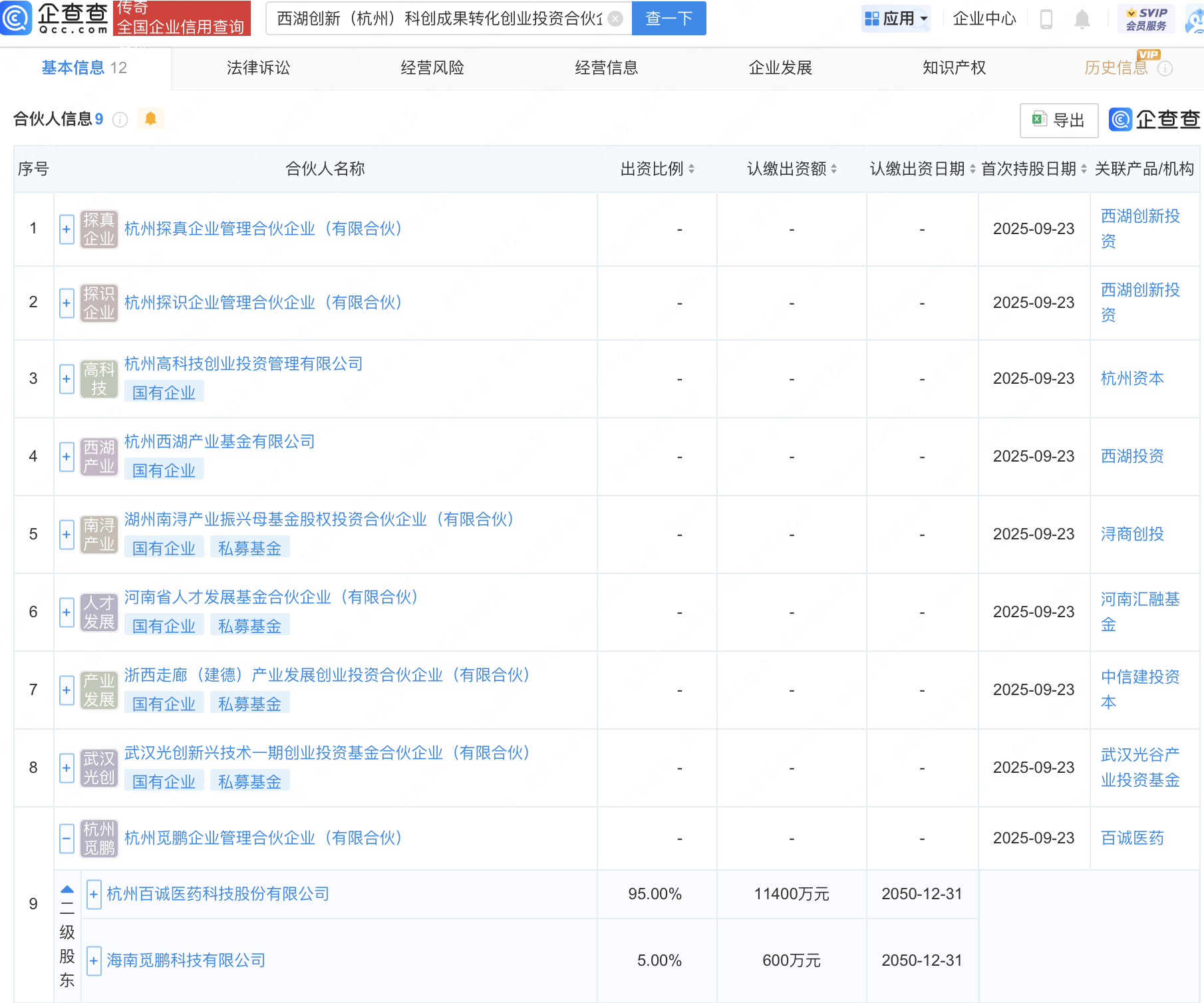Open 武汉光谷产业投资基金 link
Image resolution: width=1204 pixels, height=1003 pixels.
pos(1140,768)
